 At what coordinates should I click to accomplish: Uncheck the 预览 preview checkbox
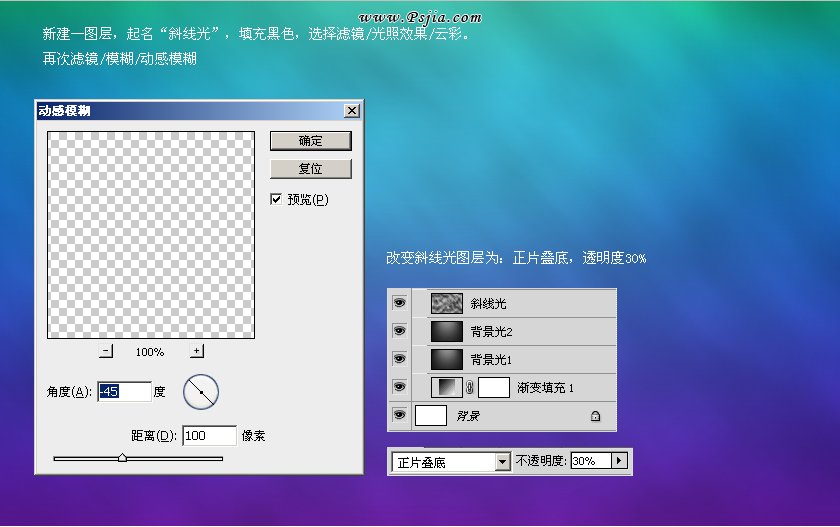coord(277,200)
